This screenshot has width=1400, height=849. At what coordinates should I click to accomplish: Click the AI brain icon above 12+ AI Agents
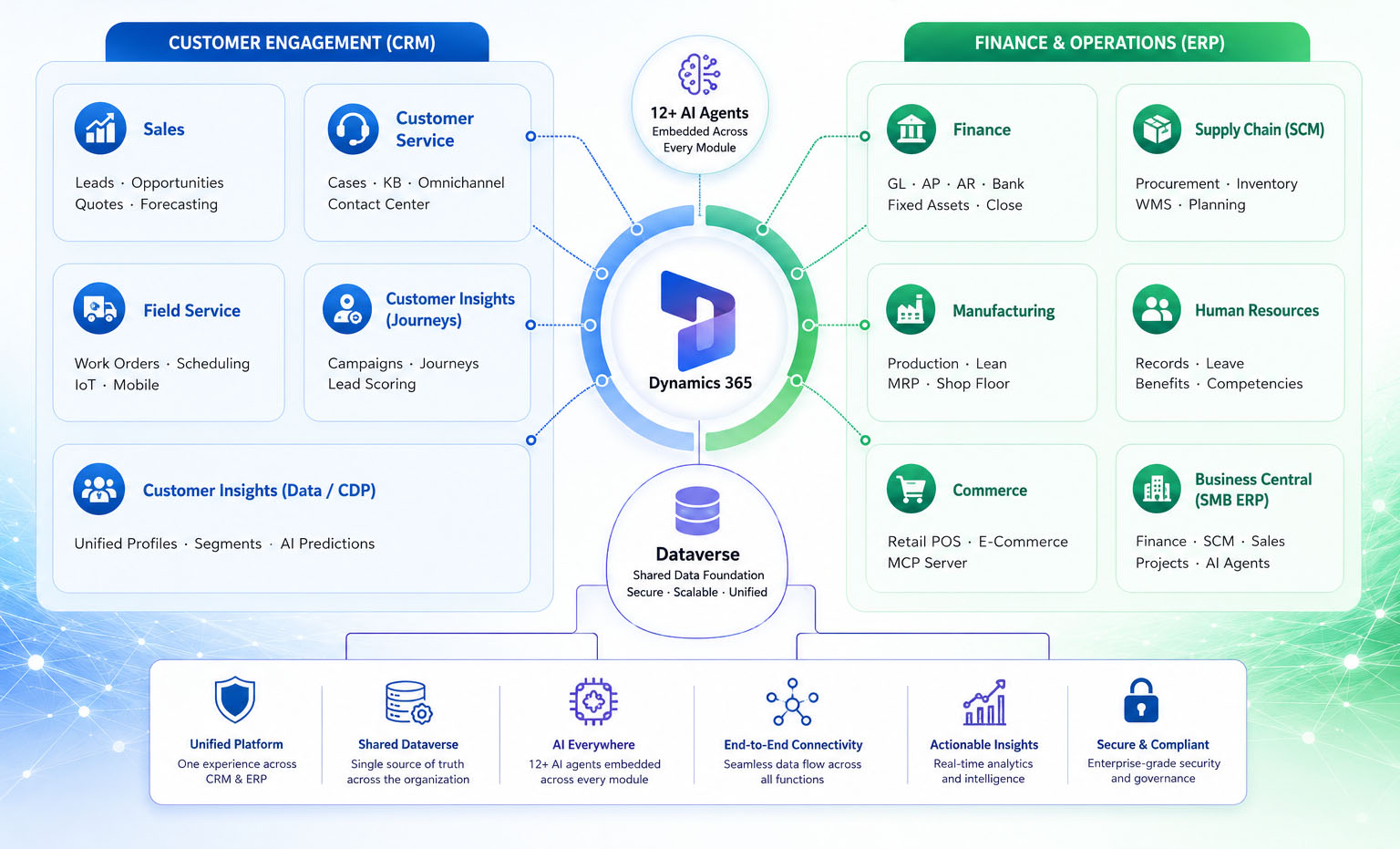click(700, 74)
